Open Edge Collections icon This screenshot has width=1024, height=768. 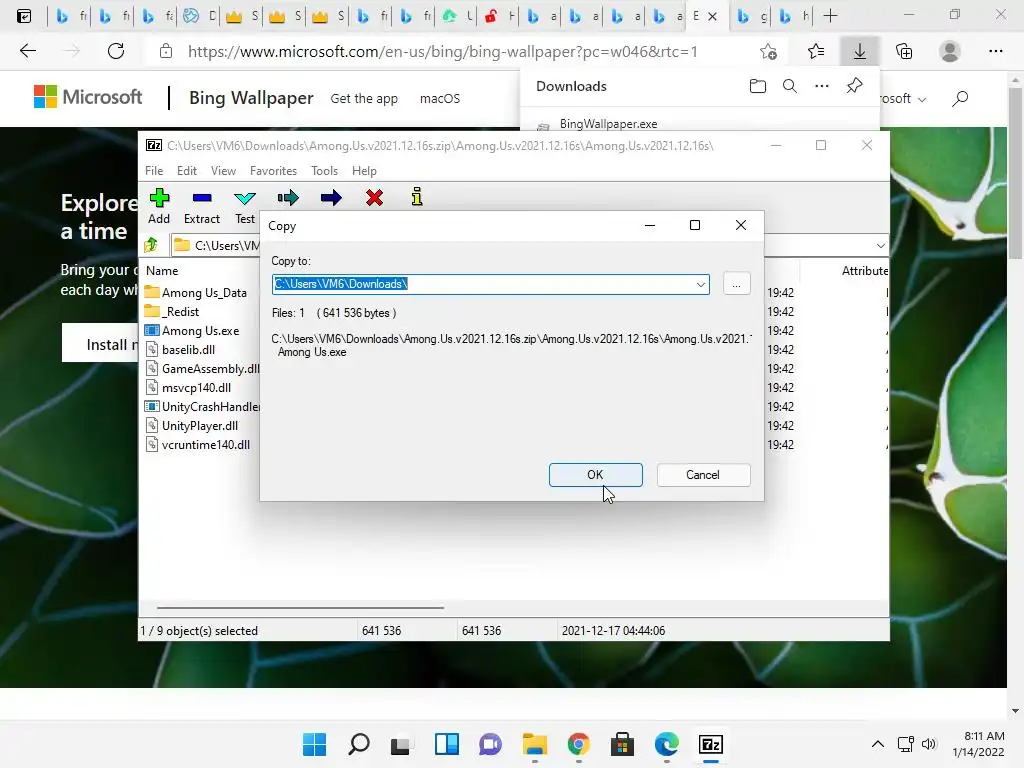click(904, 51)
